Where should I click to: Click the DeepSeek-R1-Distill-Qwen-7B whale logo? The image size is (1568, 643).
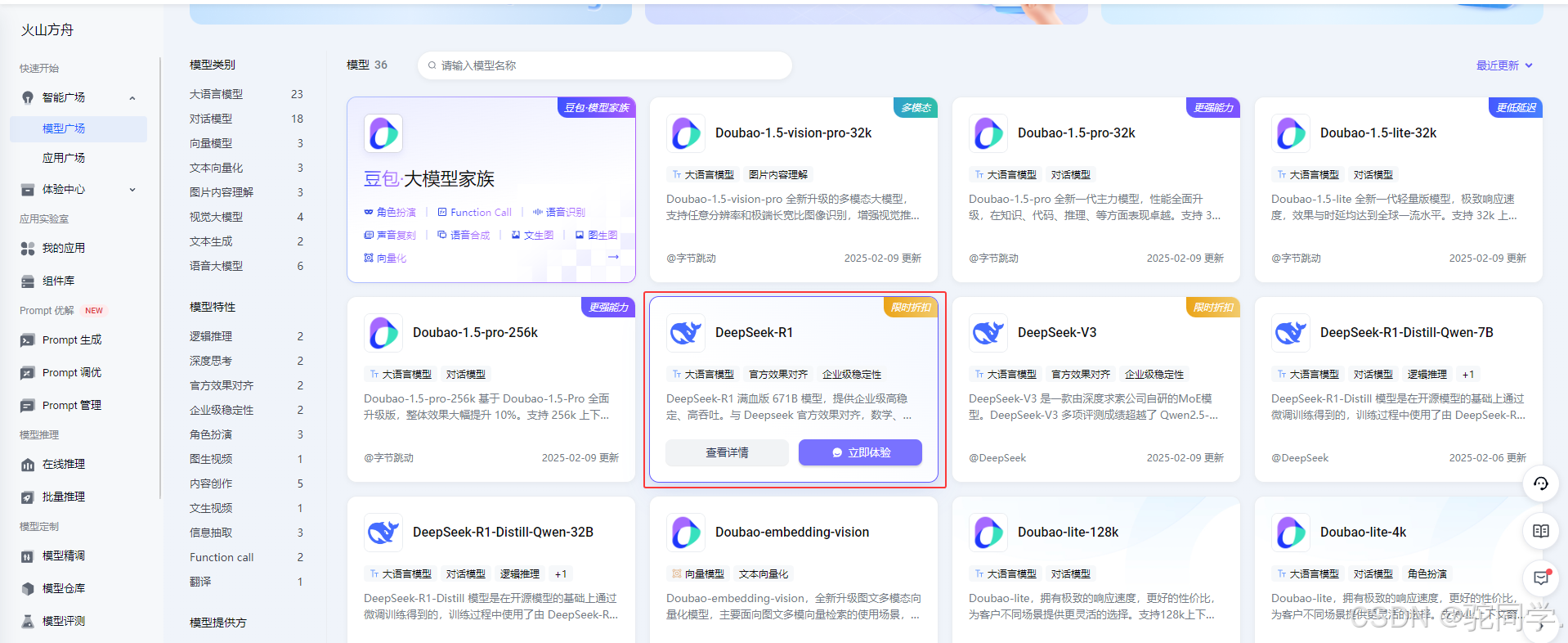coord(1291,333)
